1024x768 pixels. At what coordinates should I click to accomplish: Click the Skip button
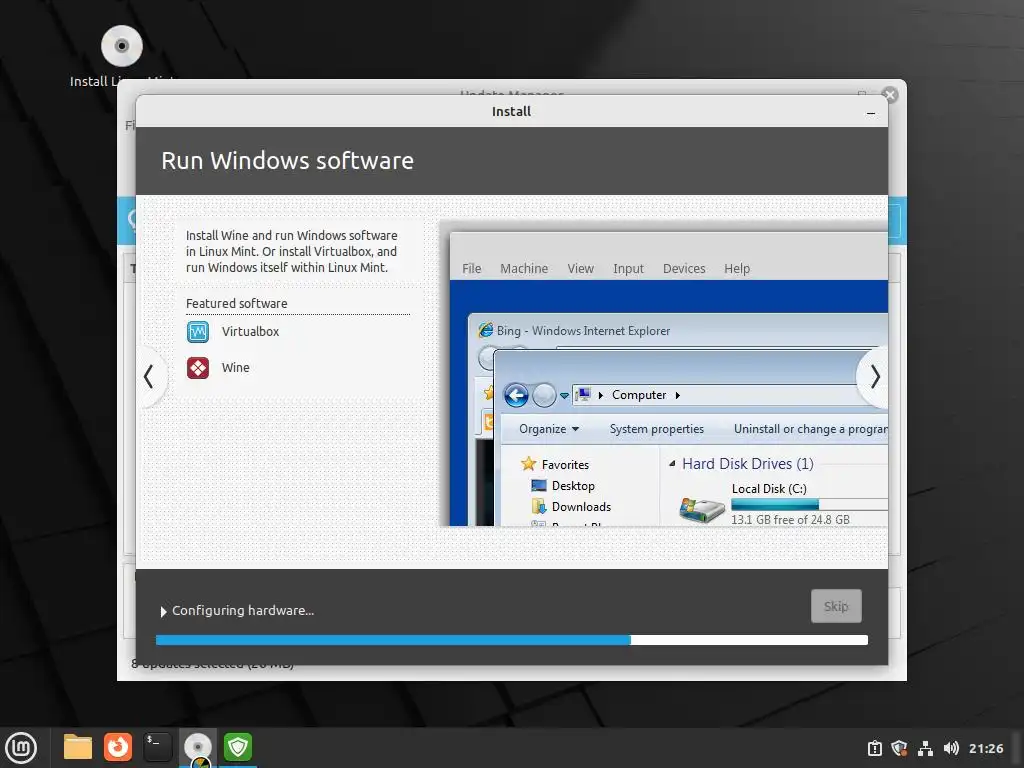pos(836,606)
